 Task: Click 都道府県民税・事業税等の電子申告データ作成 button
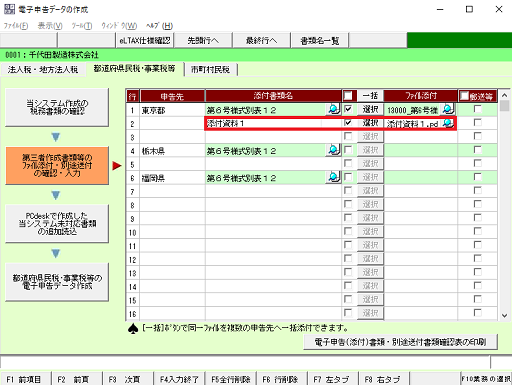(57, 282)
